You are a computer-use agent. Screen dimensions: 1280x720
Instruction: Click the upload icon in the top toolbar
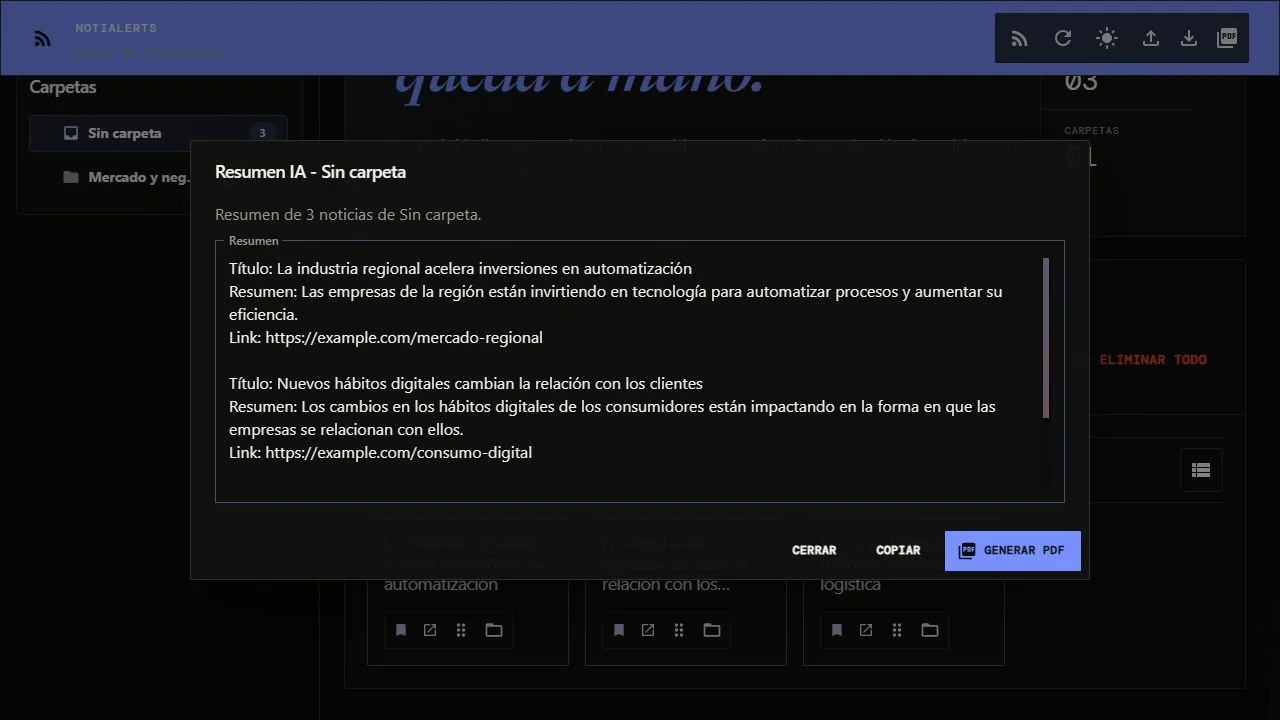pos(1151,38)
